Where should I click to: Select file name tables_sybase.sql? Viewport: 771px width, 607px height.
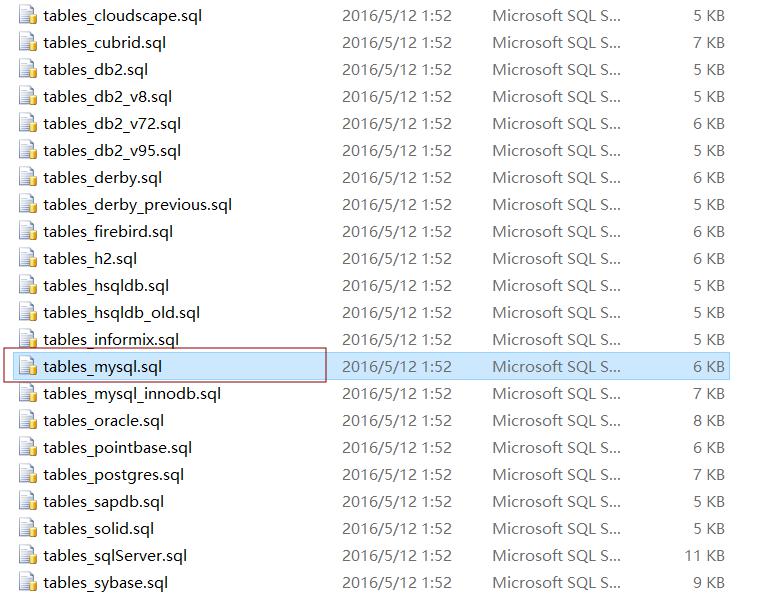[105, 584]
